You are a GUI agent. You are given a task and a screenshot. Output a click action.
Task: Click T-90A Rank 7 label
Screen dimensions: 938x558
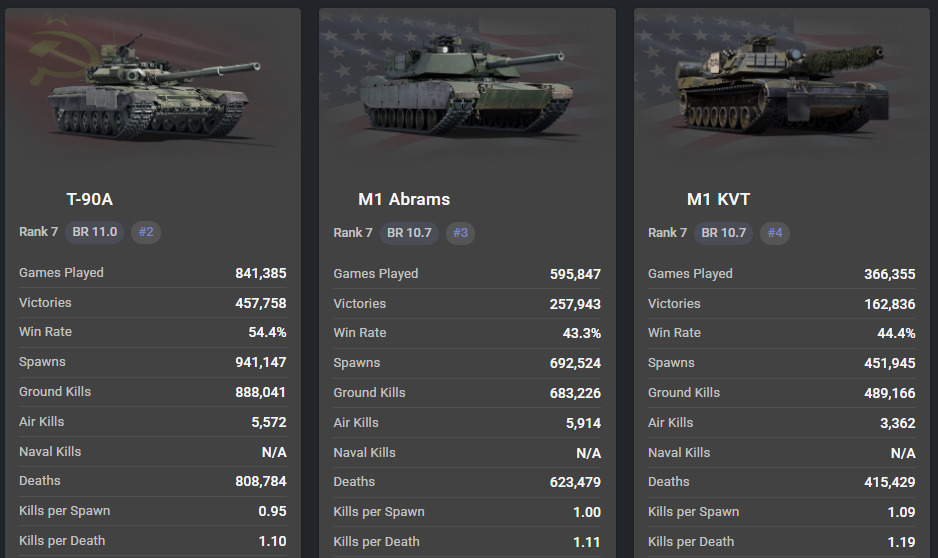point(39,232)
